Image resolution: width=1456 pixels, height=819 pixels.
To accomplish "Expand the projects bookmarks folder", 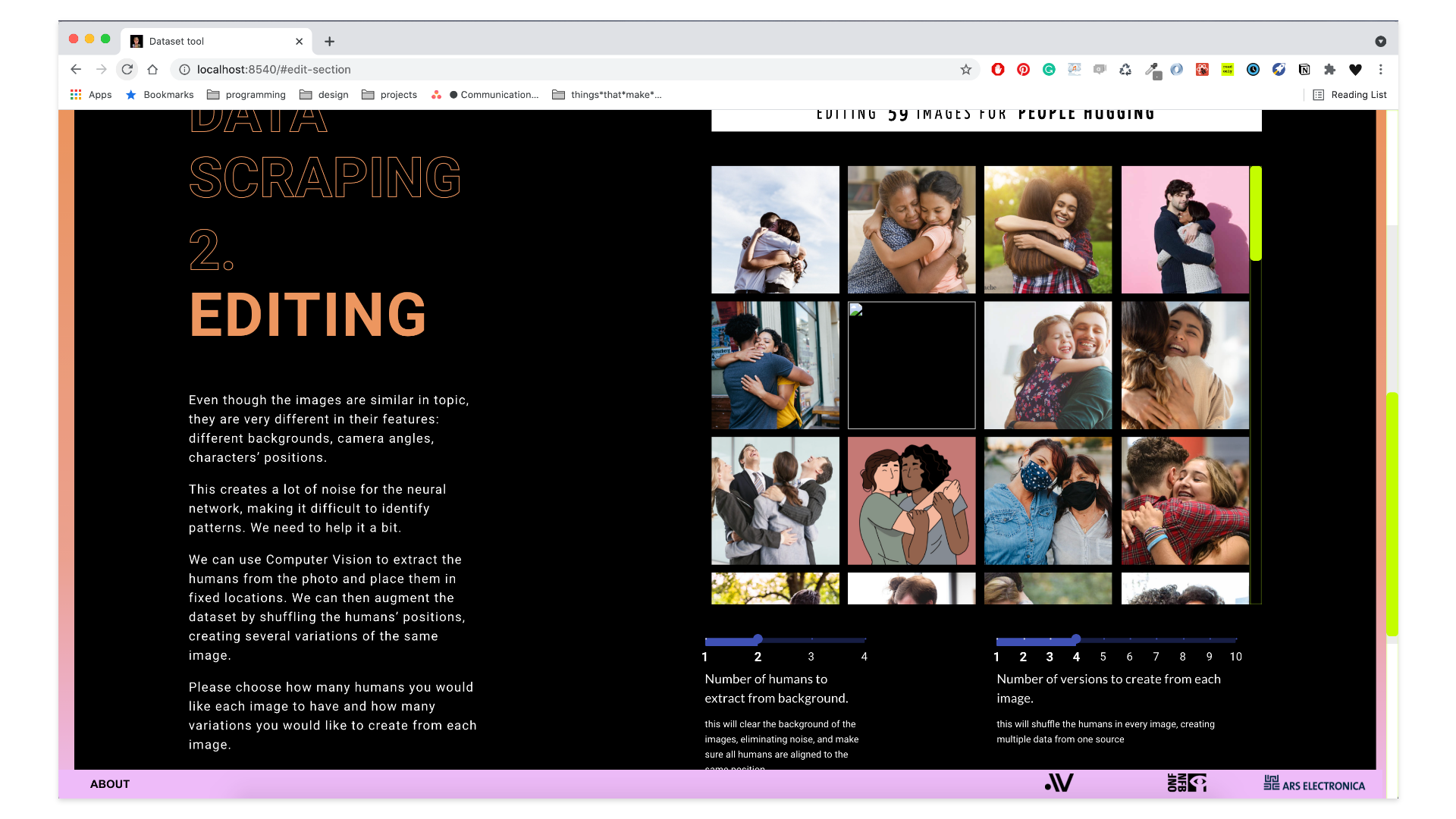I will pos(390,95).
